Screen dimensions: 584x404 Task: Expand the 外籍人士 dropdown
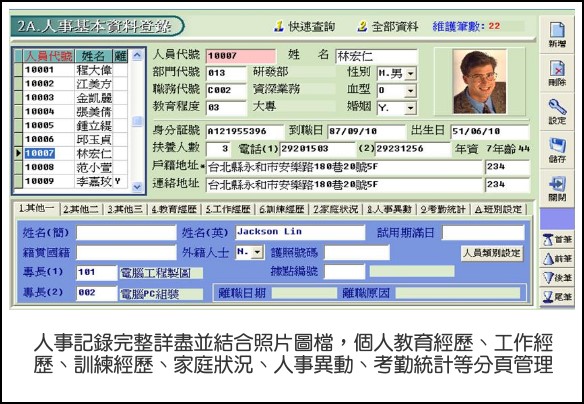[257, 252]
